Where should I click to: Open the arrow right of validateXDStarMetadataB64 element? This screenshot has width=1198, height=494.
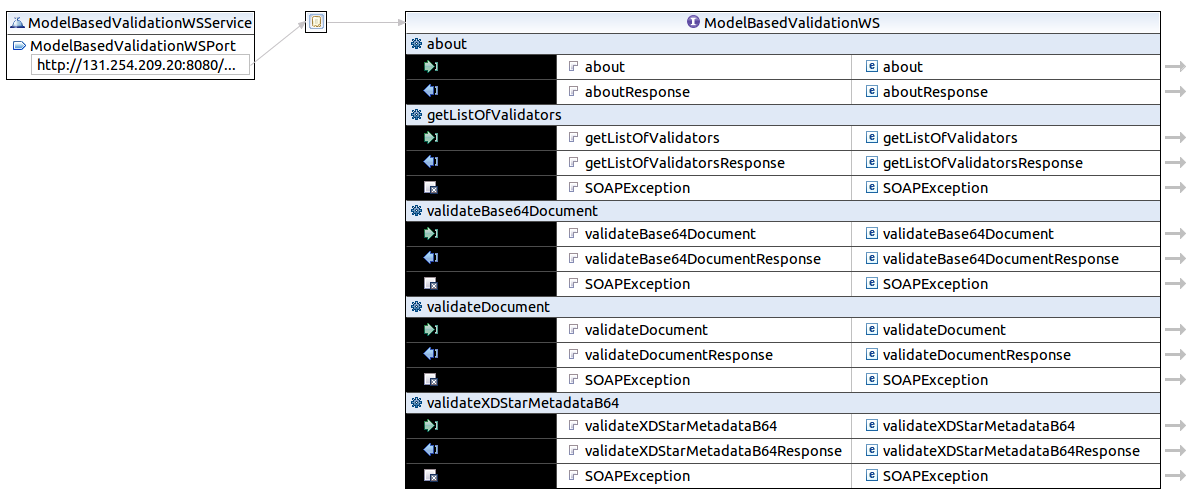point(1175,426)
